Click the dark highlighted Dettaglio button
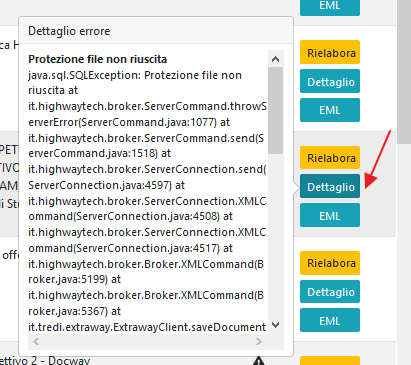The image size is (411, 365). pyautogui.click(x=330, y=186)
